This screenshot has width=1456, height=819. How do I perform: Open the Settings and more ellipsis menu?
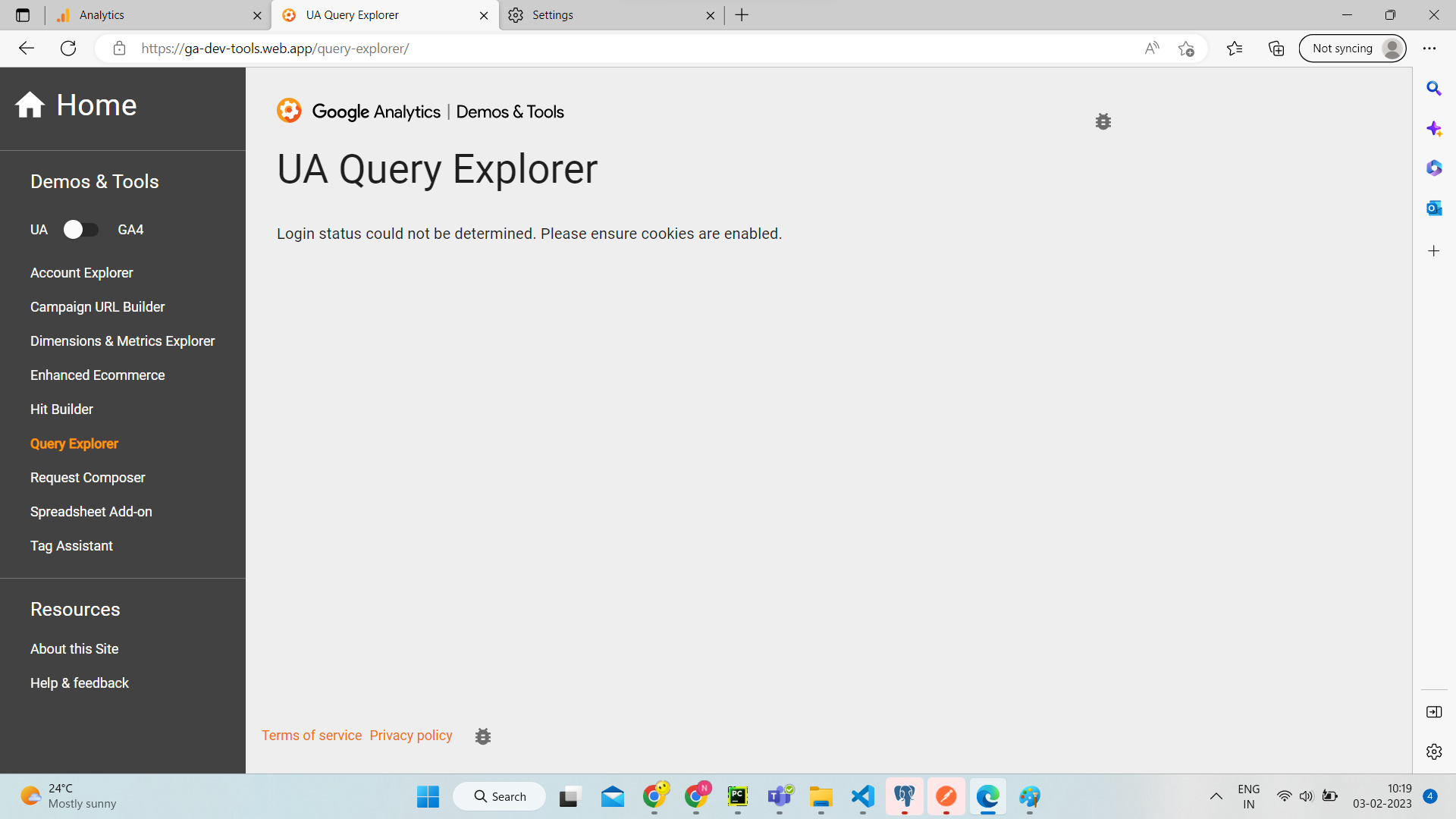pos(1429,49)
